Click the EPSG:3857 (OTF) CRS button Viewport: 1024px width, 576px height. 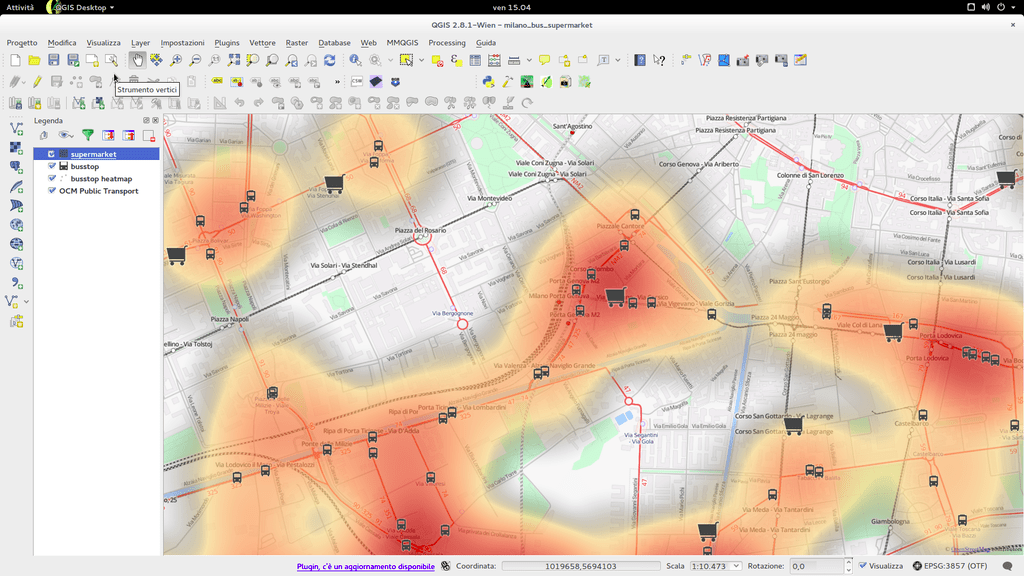(950, 566)
